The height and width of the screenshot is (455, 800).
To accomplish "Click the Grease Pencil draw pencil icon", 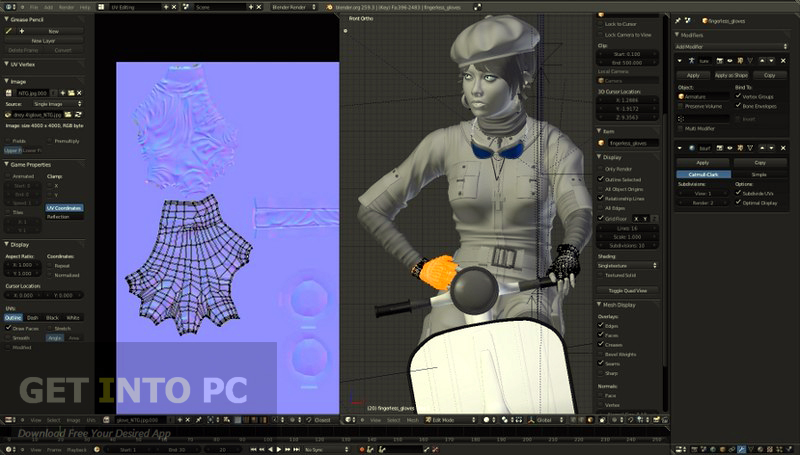I will click(x=9, y=31).
